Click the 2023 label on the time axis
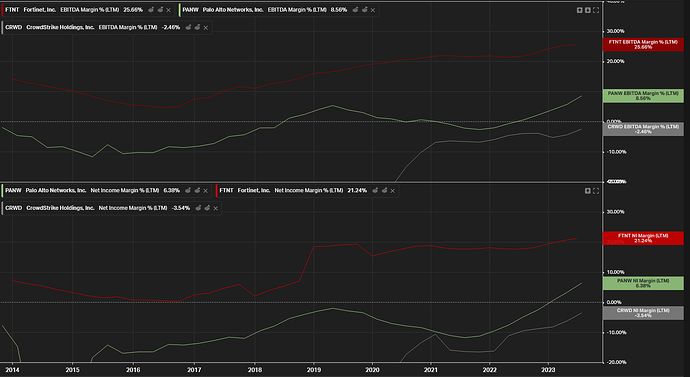 click(548, 370)
